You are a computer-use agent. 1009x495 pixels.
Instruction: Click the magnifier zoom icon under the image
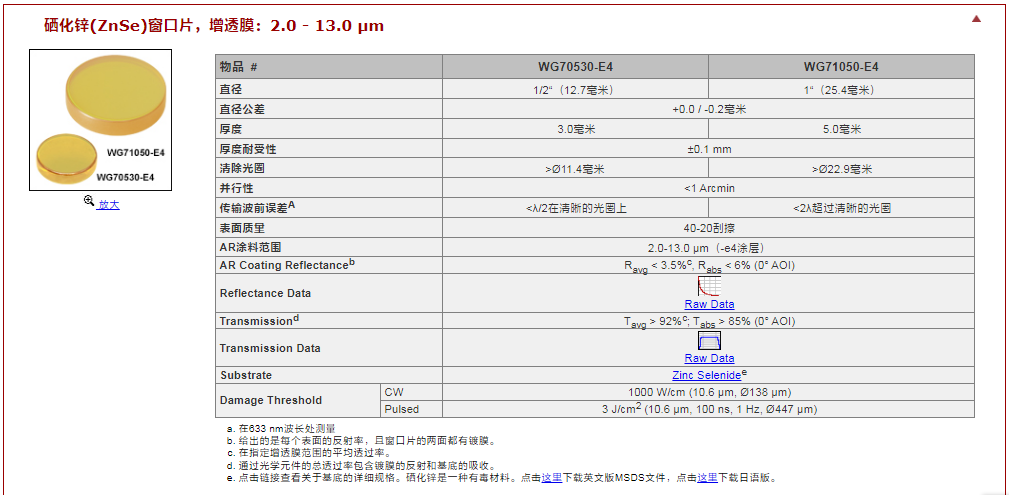[x=89, y=203]
